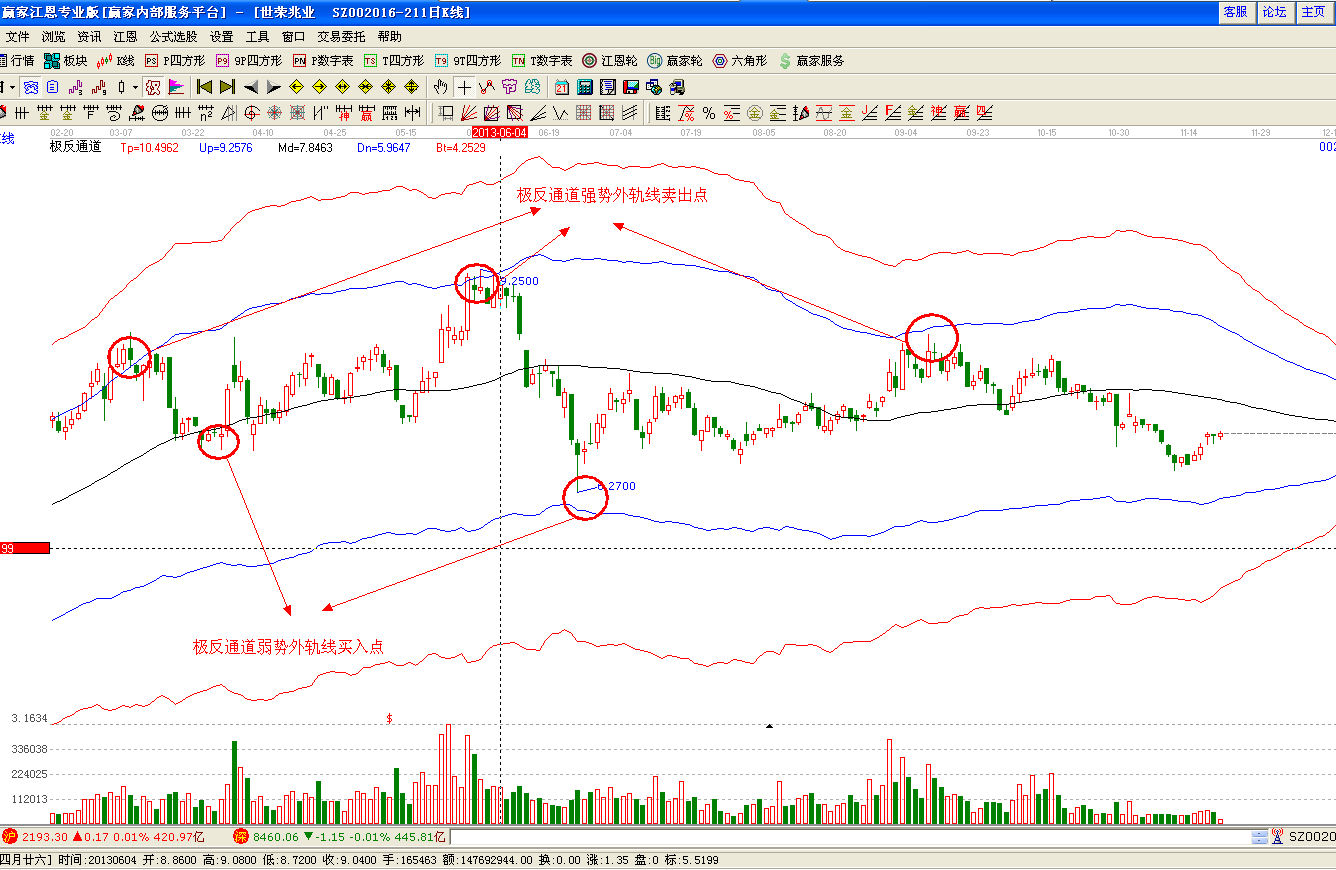Image resolution: width=1336 pixels, height=870 pixels.
Task: Click the 客服 button in title bar
Action: [x=1235, y=12]
